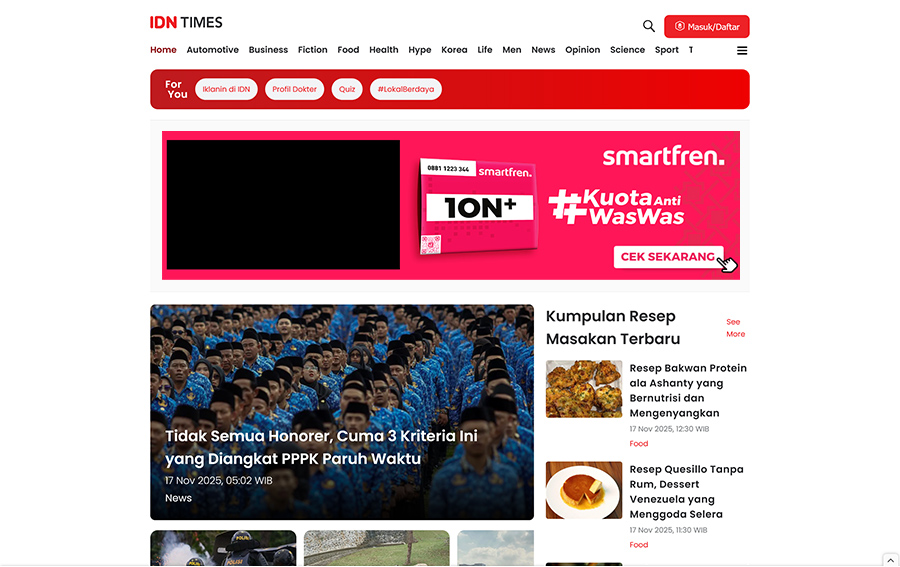This screenshot has height=567, width=900.
Task: Click the scroll-up chevron in bottom corner
Action: click(890, 560)
